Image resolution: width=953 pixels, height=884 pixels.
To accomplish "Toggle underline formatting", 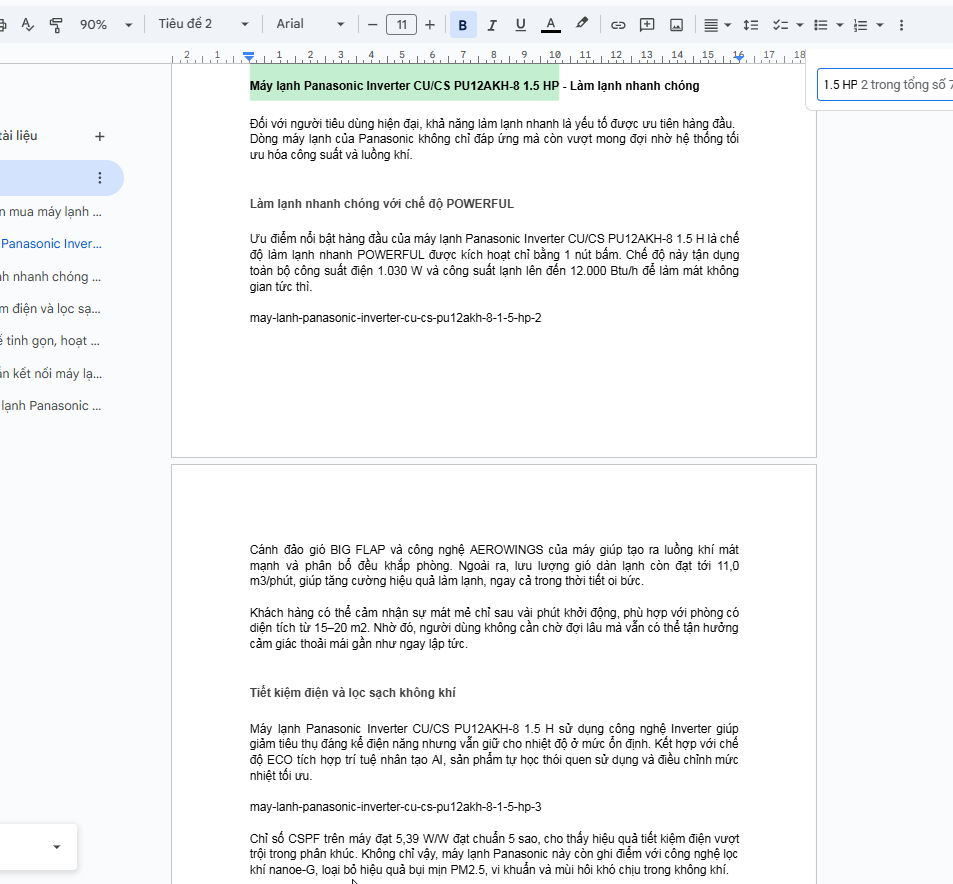I will [520, 25].
